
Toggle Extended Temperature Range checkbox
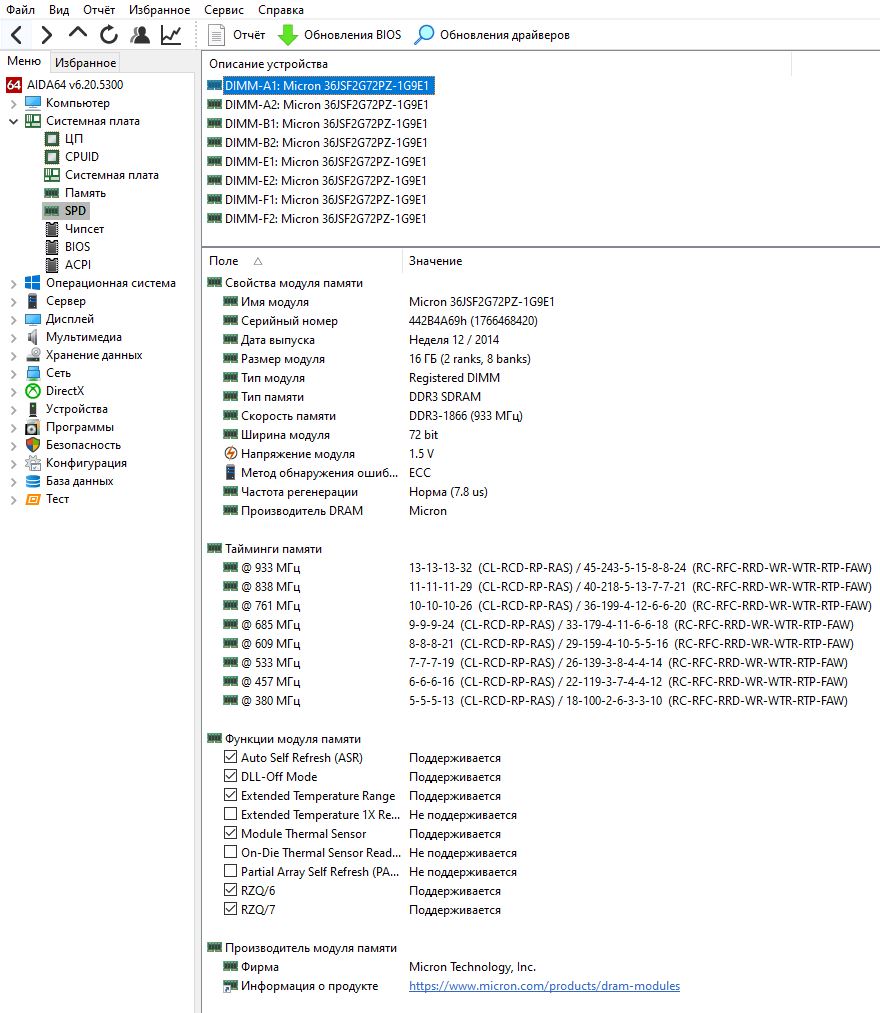point(230,795)
